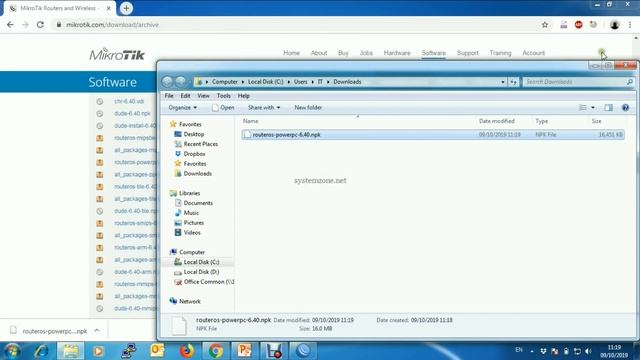Click the Home link on MikroTik
This screenshot has height=360, width=640.
(291, 53)
